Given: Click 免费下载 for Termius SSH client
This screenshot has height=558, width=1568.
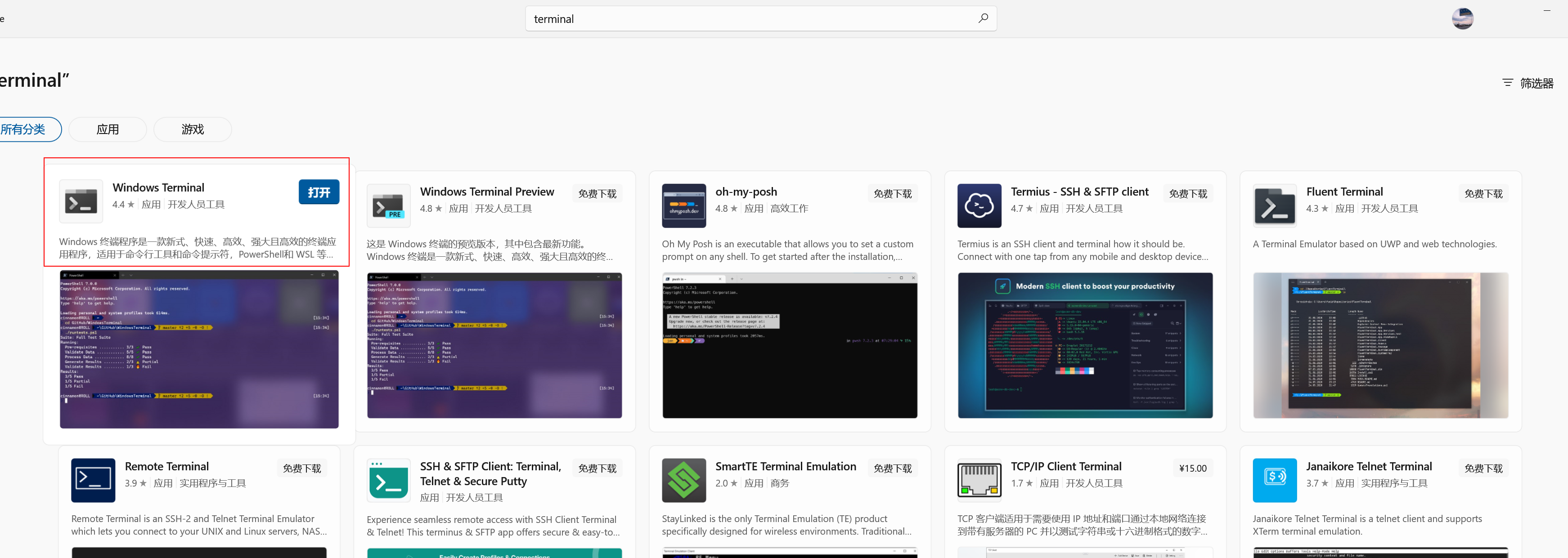Looking at the screenshot, I should 1187,193.
